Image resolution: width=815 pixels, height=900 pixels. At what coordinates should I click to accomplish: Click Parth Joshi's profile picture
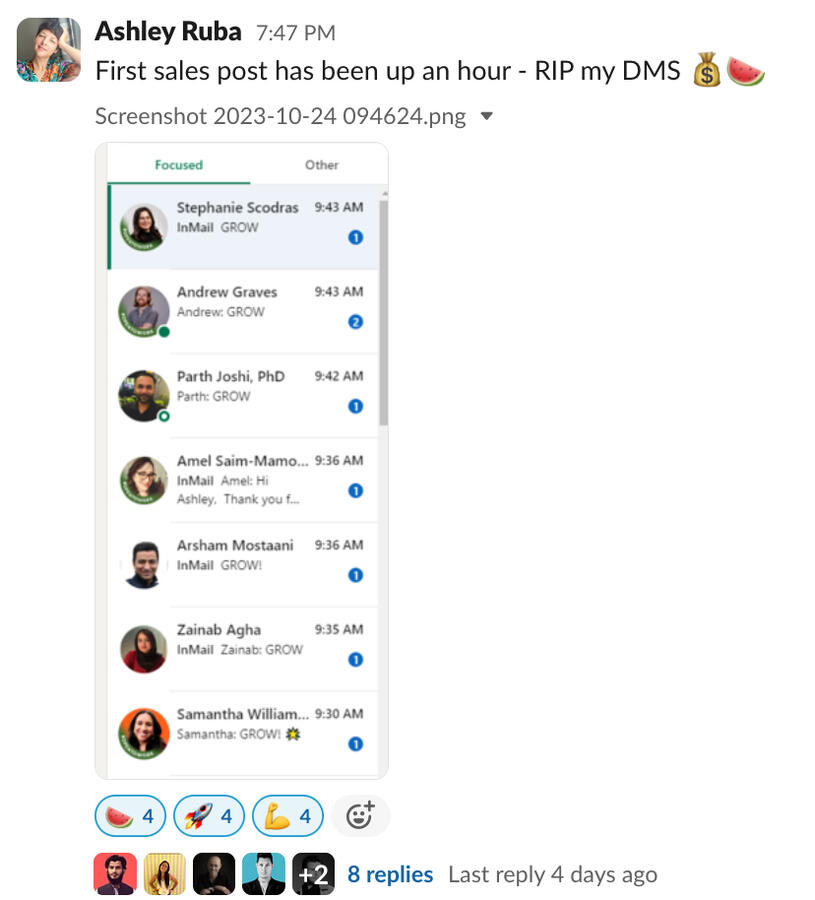[143, 395]
